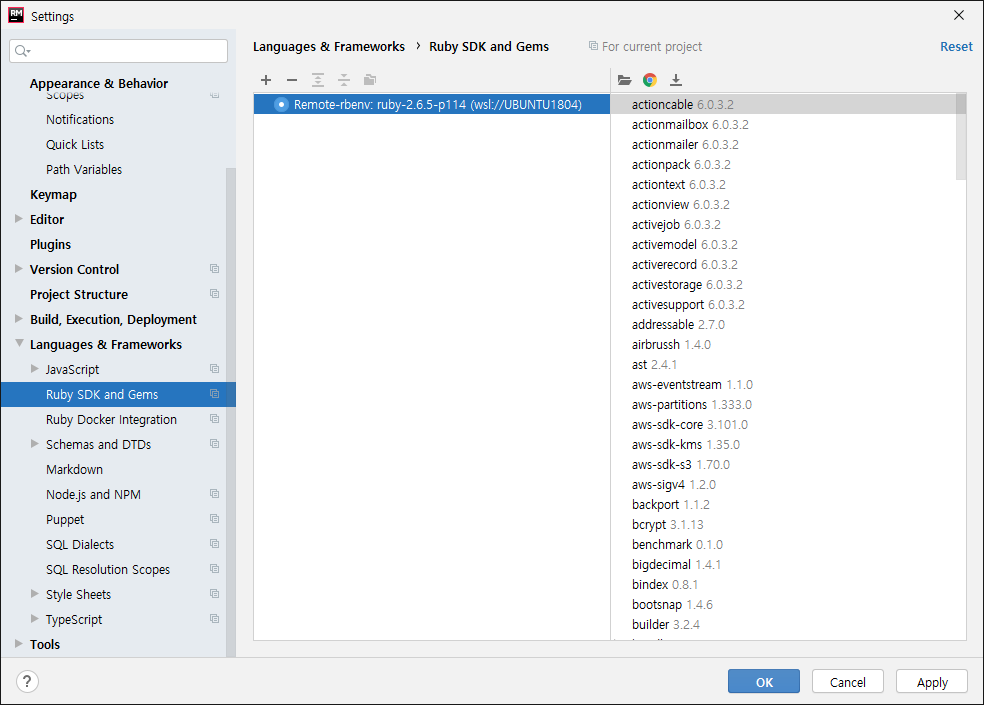
Task: Click the OK button
Action: [764, 682]
